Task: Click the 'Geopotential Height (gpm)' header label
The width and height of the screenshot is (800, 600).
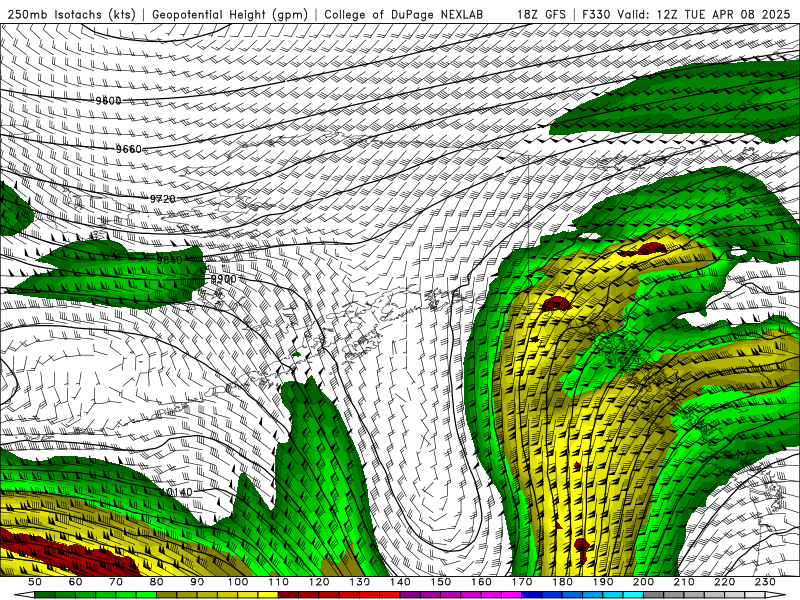Action: click(230, 15)
